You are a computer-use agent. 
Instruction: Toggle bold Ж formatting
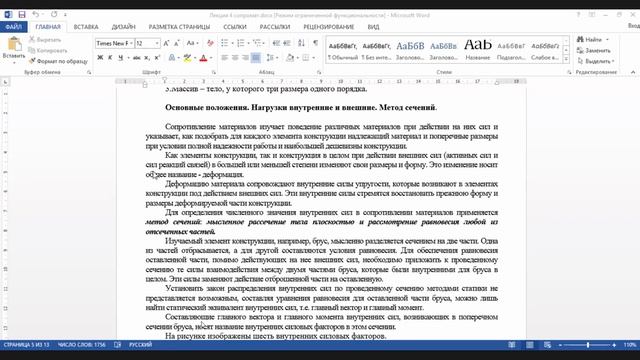pyautogui.click(x=100, y=58)
